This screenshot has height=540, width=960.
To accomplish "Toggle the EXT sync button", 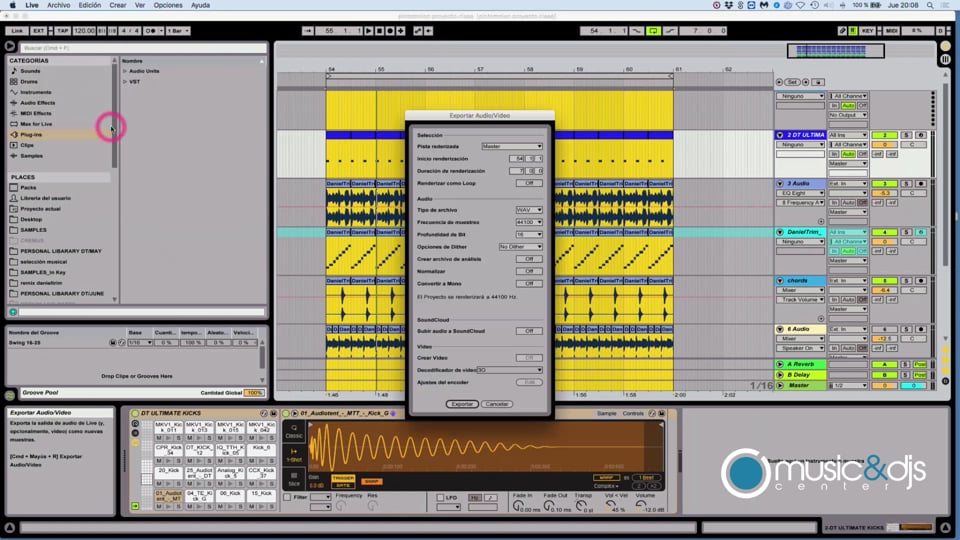I will (38, 31).
